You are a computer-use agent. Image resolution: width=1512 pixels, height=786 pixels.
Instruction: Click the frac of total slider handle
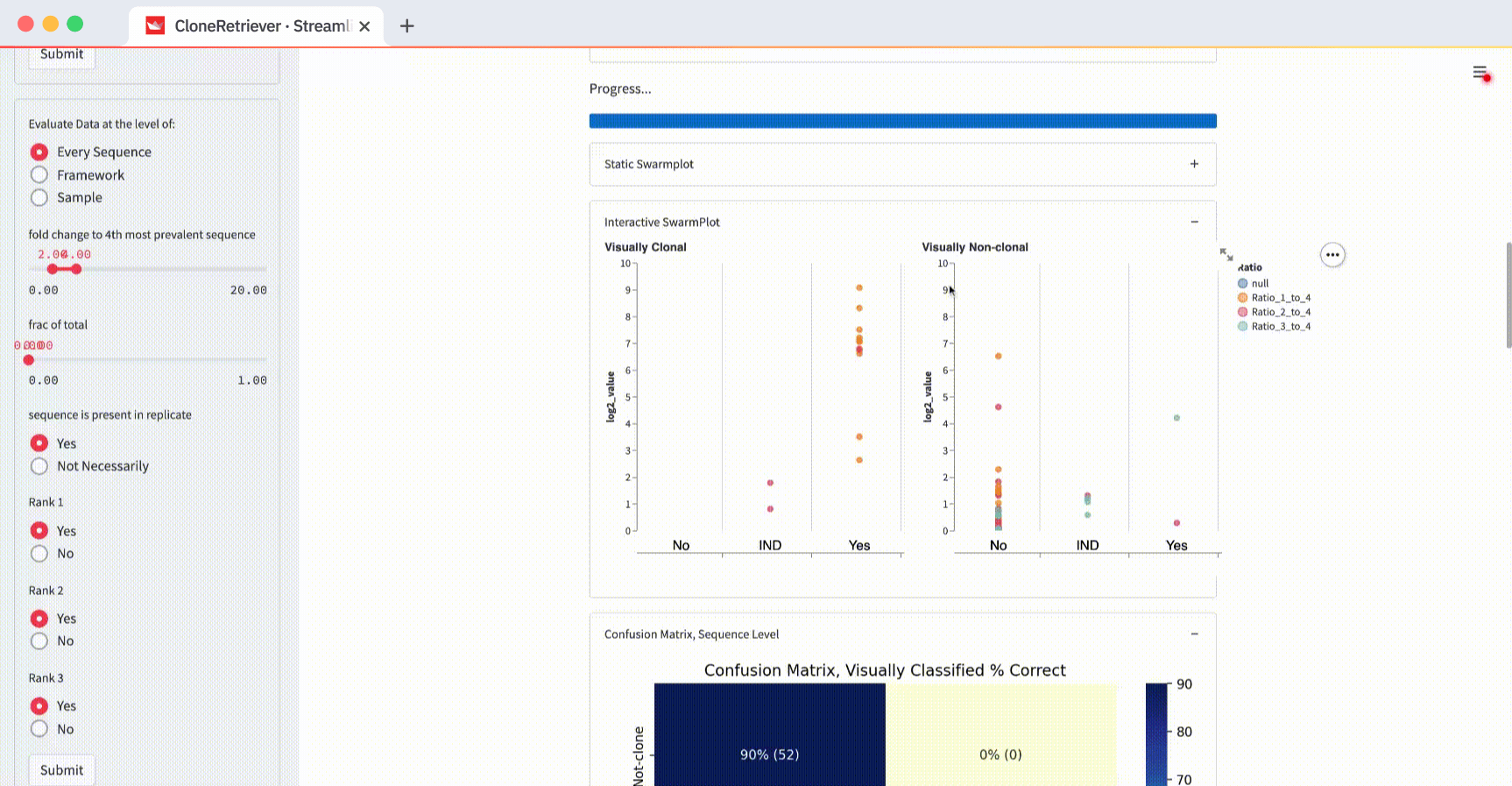click(29, 360)
